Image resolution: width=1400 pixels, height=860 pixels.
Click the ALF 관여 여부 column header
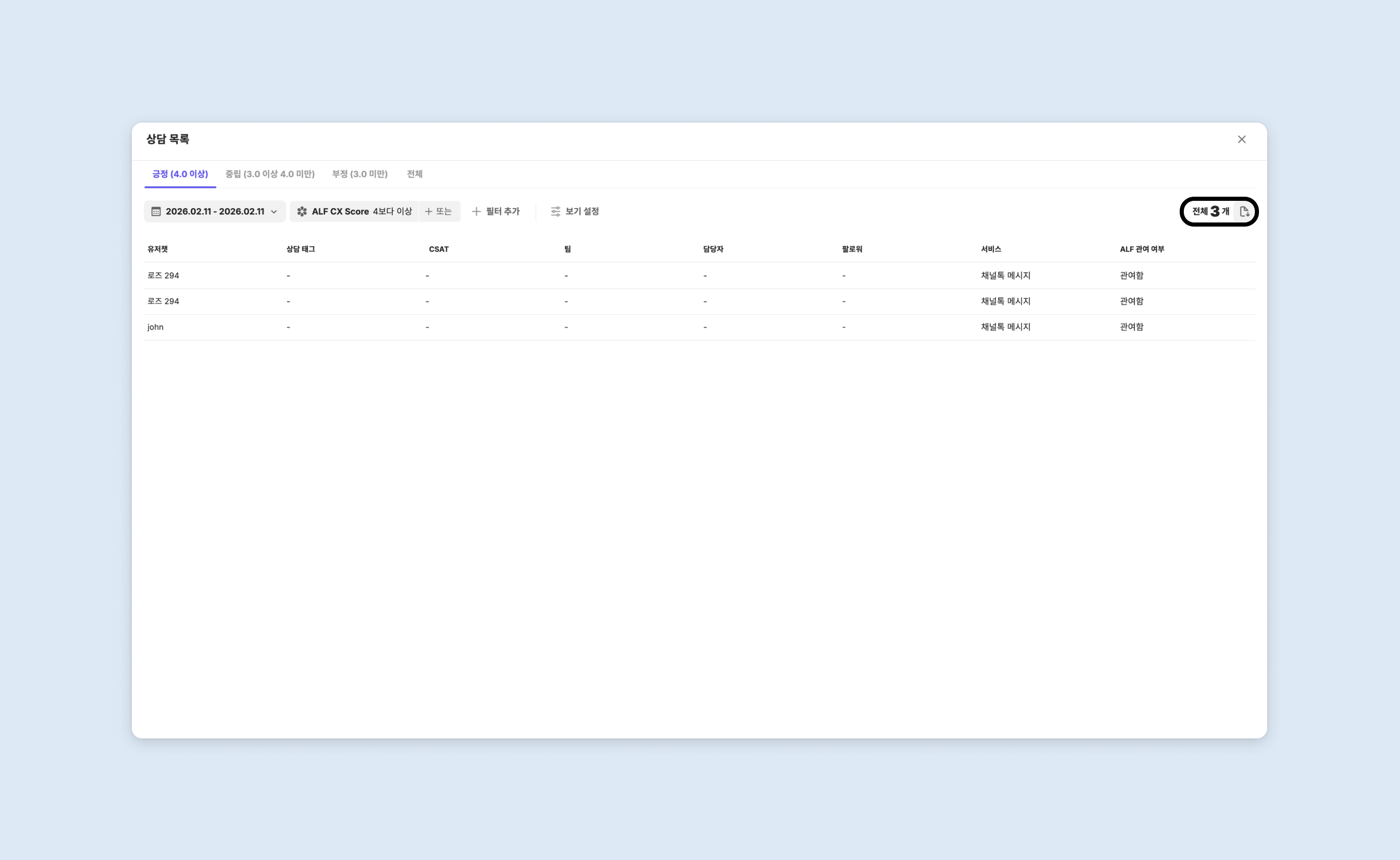1142,249
